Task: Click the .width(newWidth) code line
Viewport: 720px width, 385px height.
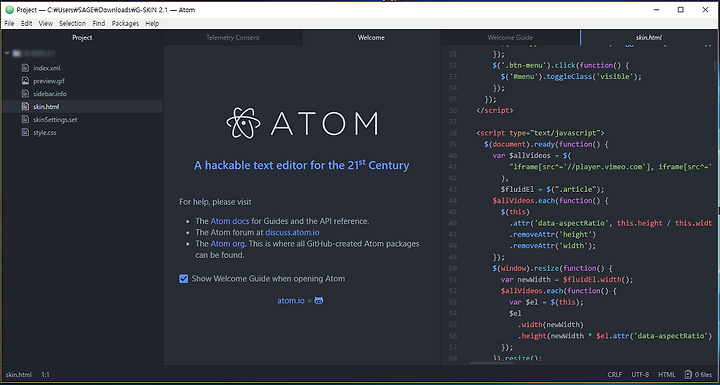Action: tap(550, 324)
